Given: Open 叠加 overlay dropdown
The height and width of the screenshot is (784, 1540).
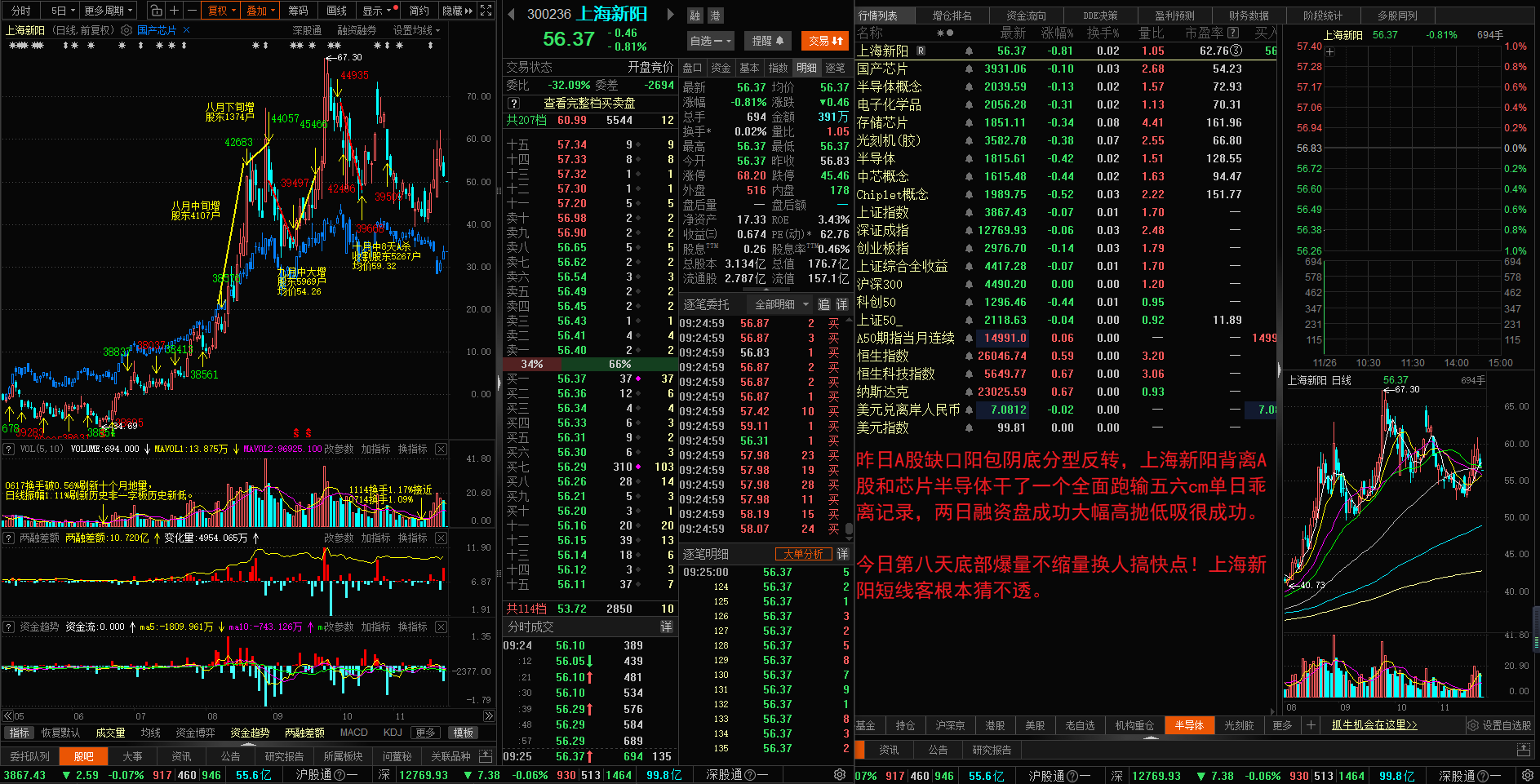Looking at the screenshot, I should [x=261, y=11].
